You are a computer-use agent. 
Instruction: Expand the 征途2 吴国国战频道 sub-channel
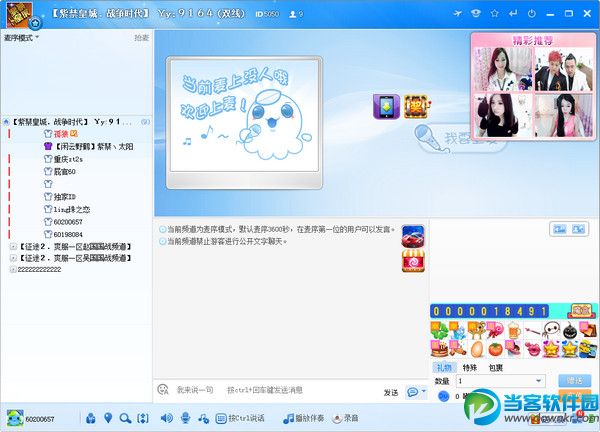pos(13,258)
